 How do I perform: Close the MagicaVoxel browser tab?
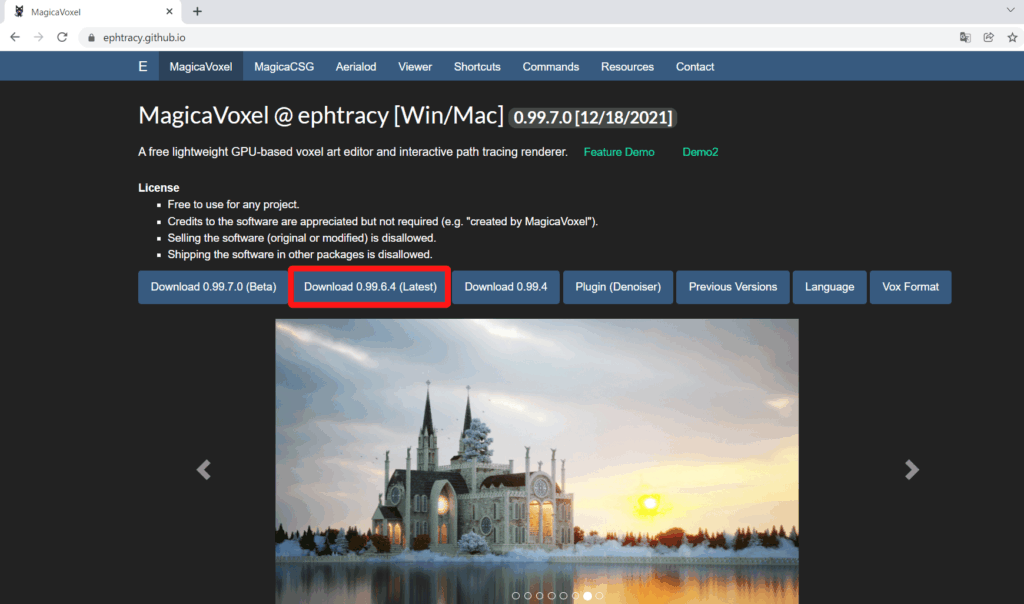pyautogui.click(x=169, y=11)
